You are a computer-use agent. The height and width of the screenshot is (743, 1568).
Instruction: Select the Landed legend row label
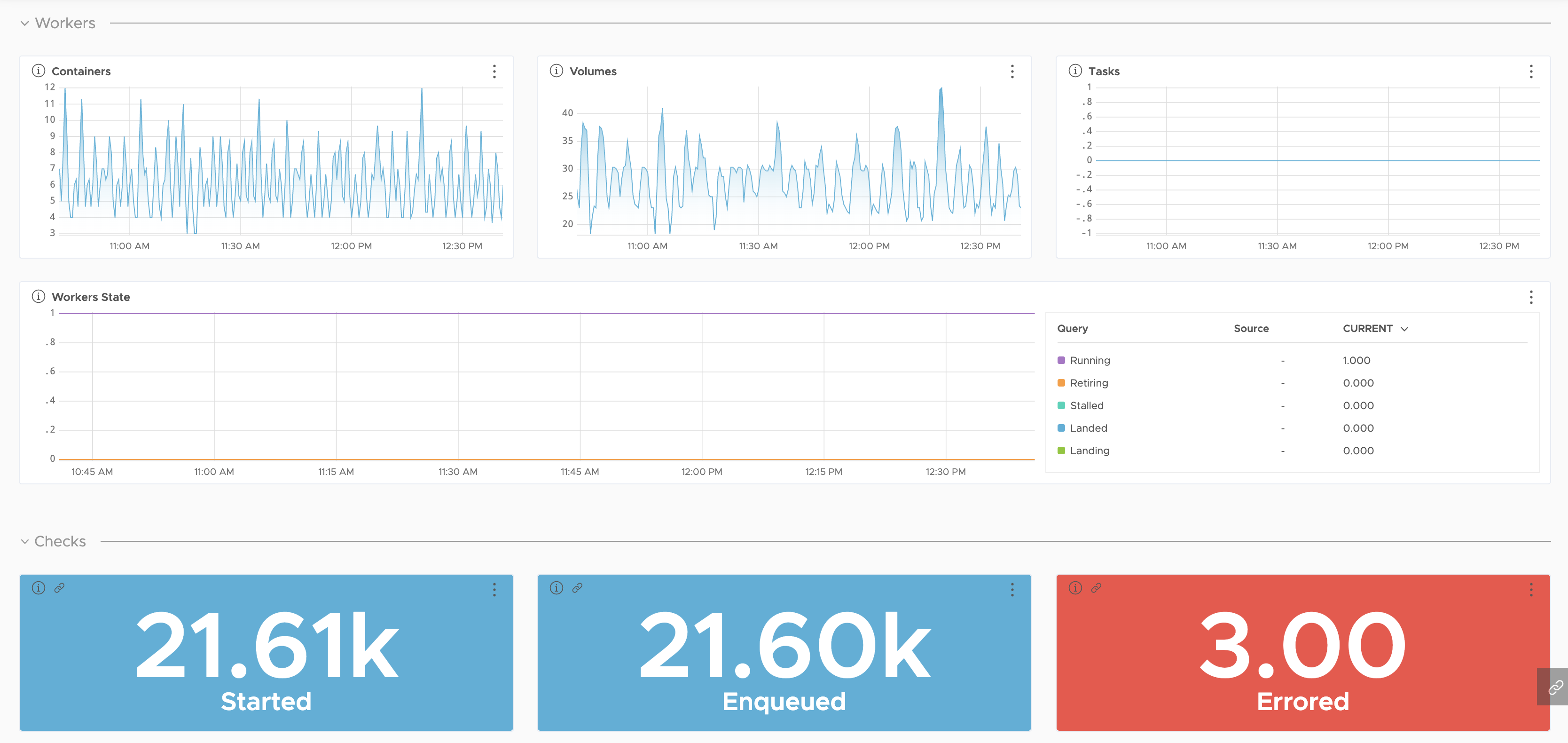tap(1089, 428)
